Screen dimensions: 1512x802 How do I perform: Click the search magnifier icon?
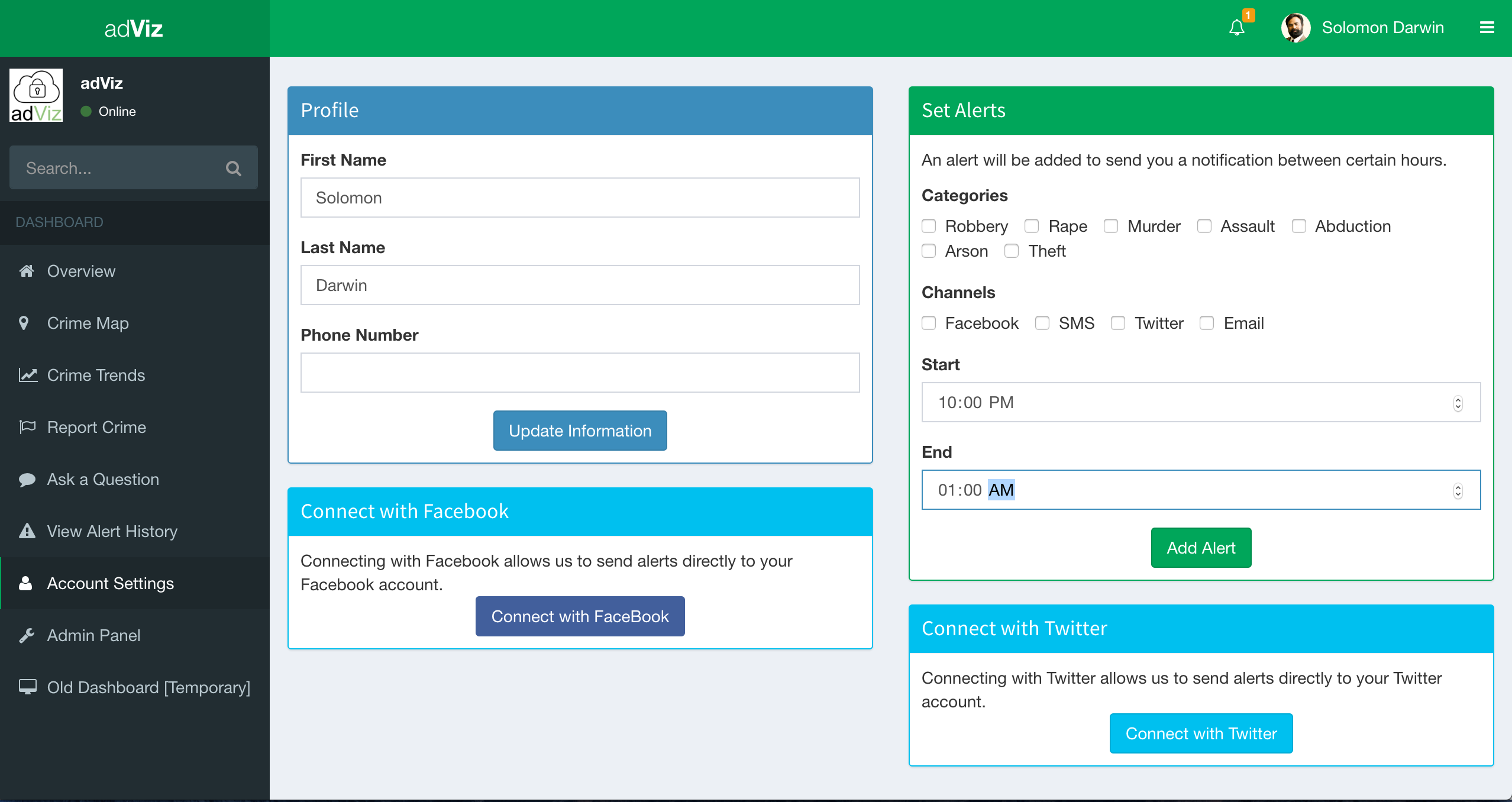234,169
